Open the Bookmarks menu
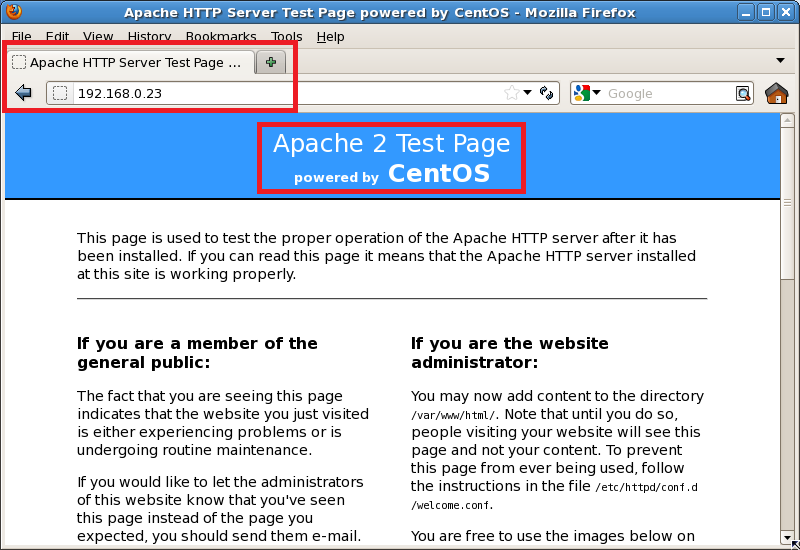 [x=221, y=37]
